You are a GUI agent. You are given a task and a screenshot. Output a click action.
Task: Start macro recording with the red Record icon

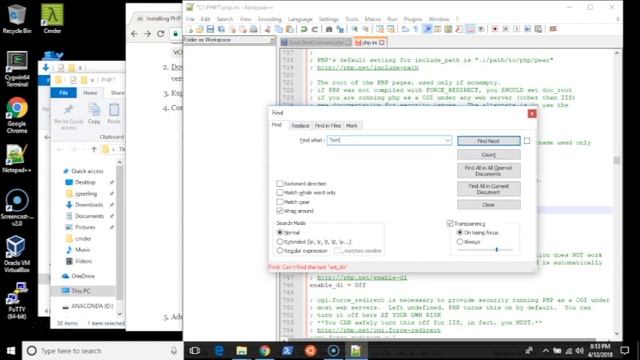pos(495,29)
